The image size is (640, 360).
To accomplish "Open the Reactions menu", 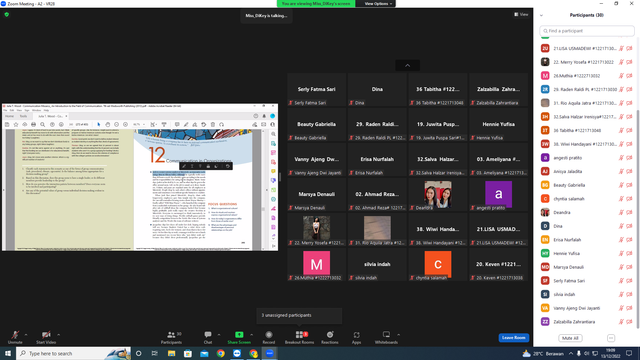I will tap(330, 337).
